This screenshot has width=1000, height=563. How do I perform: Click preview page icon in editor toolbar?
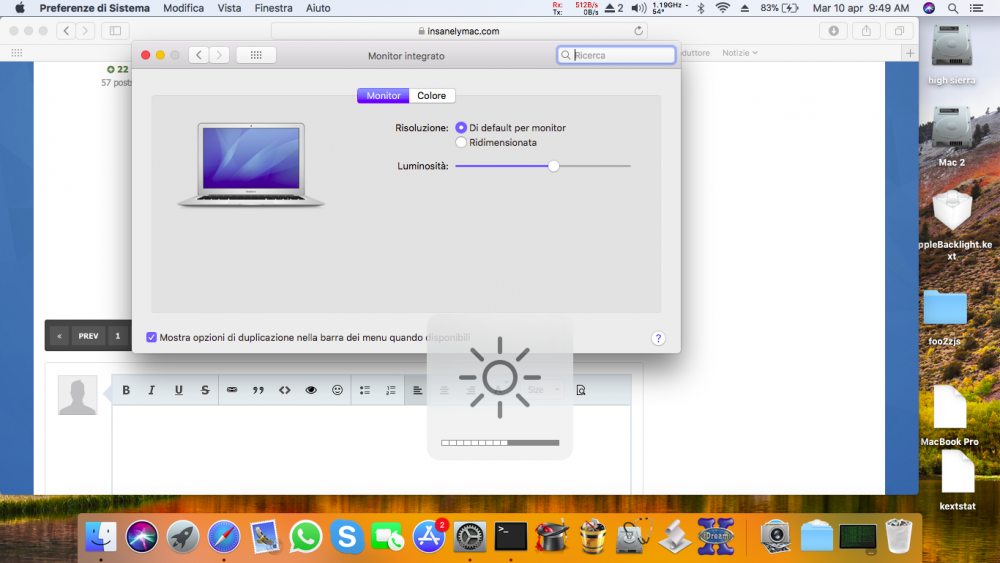click(580, 390)
